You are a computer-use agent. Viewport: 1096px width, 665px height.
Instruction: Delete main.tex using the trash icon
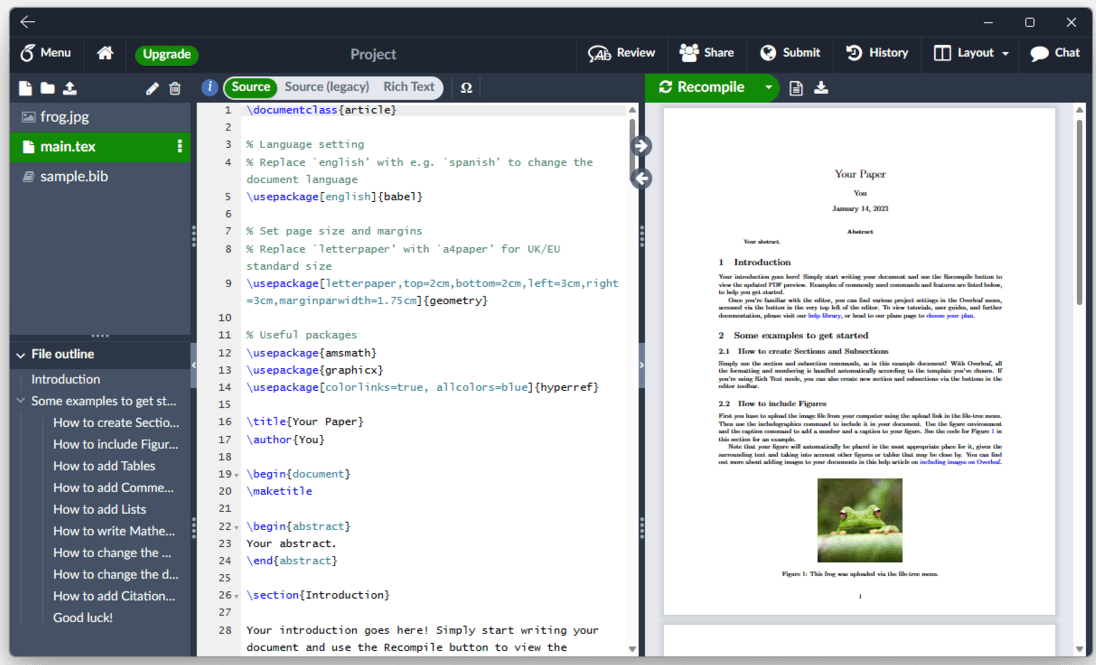point(175,88)
